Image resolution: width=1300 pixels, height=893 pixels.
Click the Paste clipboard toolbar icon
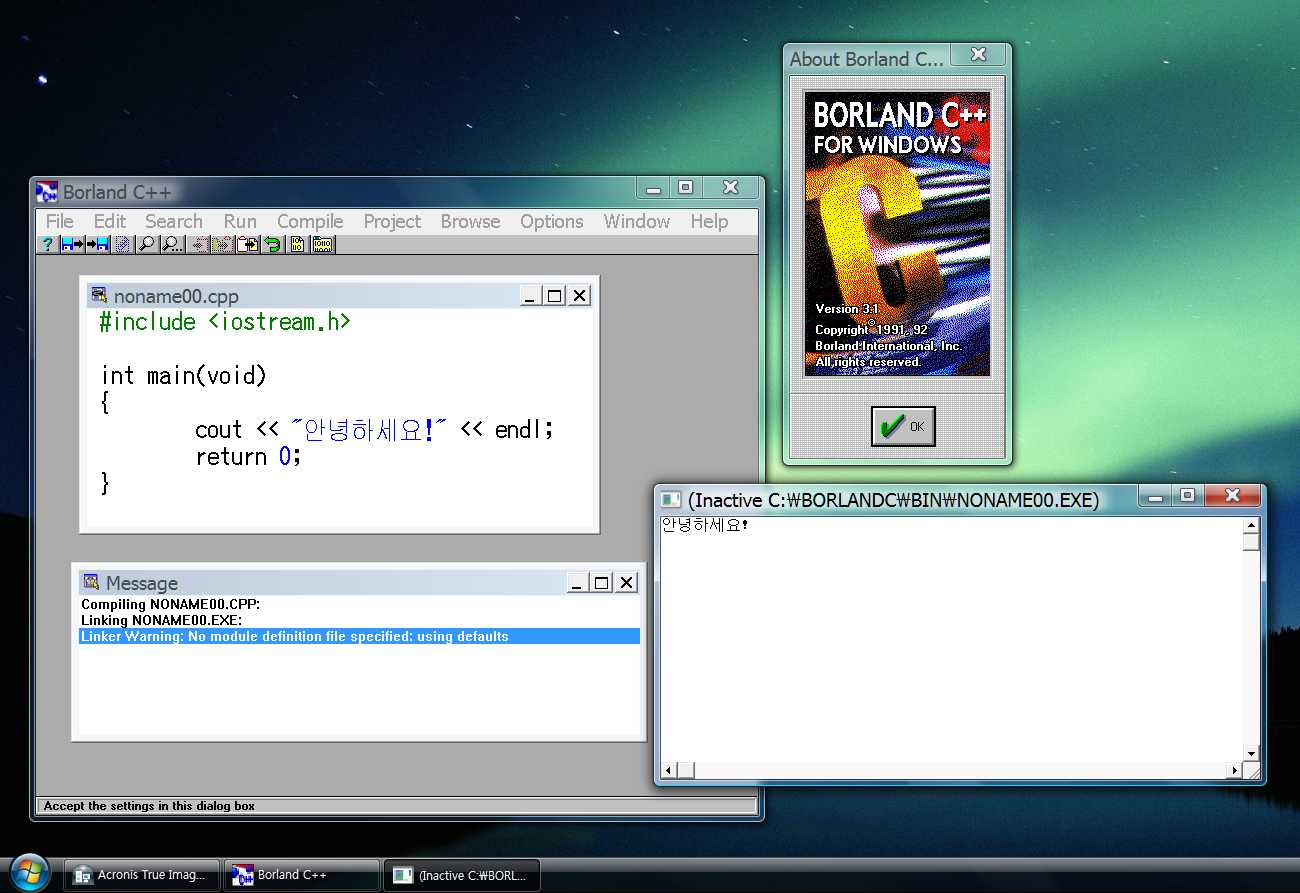pos(248,244)
